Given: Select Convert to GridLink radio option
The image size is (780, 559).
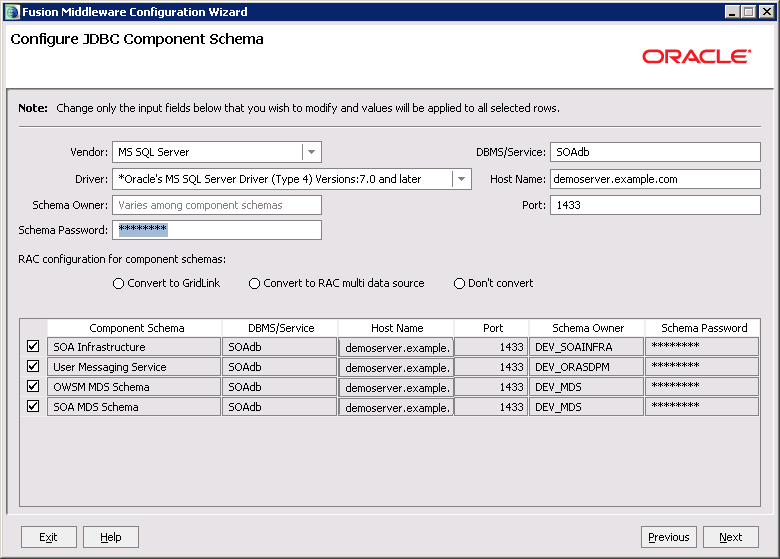Looking at the screenshot, I should tap(120, 284).
